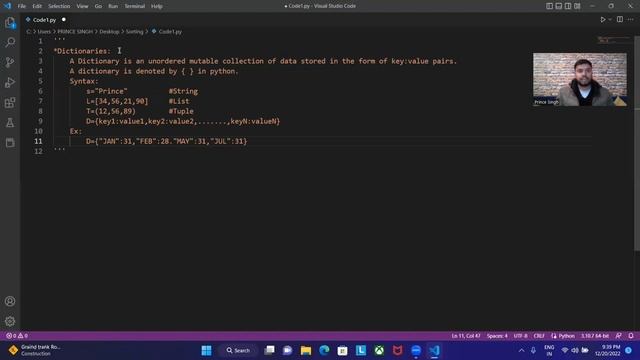Open File Explorer from taskbar
The width and height of the screenshot is (640, 360).
(306, 350)
